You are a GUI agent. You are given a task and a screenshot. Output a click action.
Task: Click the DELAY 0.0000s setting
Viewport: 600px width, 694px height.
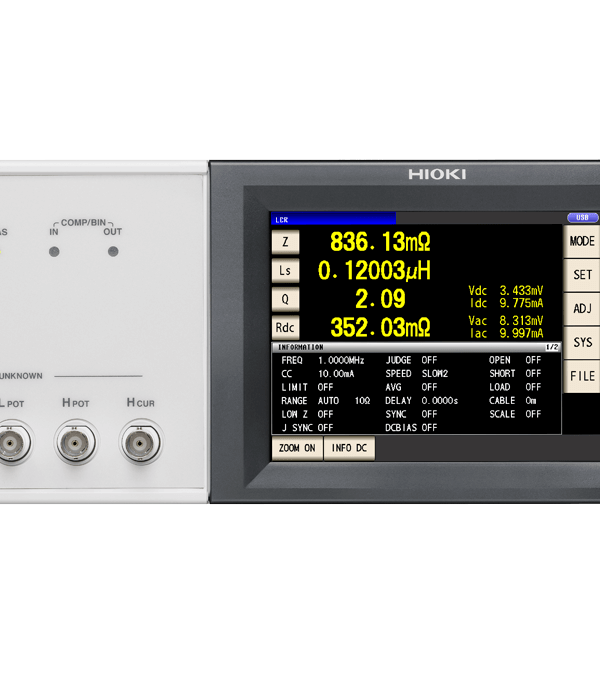click(422, 401)
